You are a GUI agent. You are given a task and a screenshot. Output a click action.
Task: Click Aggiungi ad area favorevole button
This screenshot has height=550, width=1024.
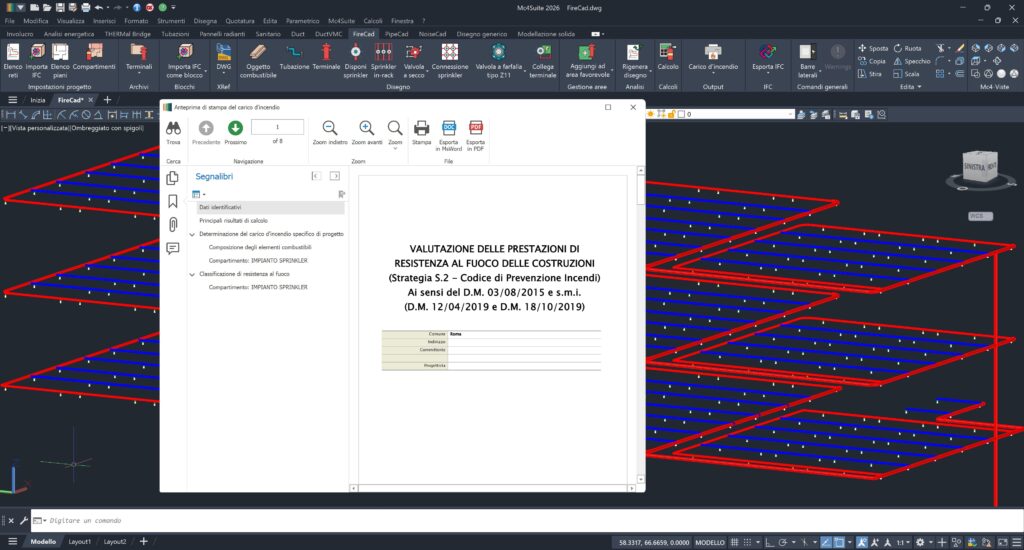(587, 61)
